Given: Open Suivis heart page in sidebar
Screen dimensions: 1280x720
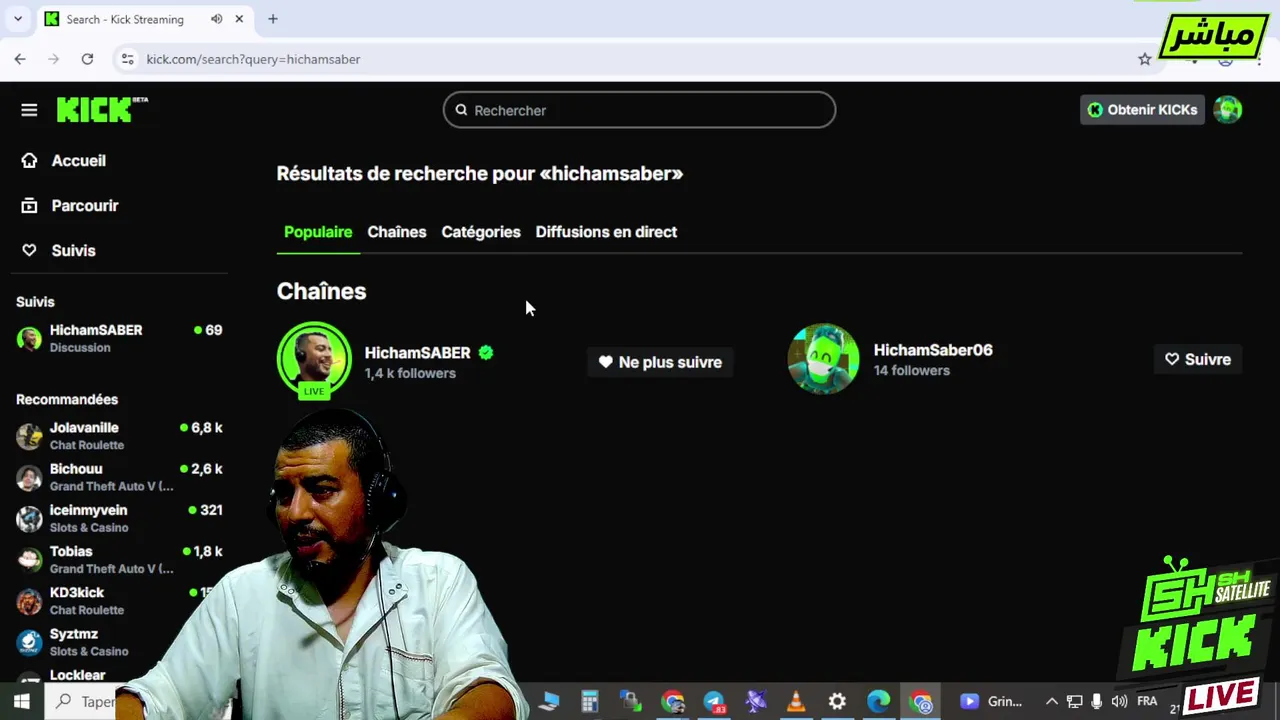Looking at the screenshot, I should point(73,251).
